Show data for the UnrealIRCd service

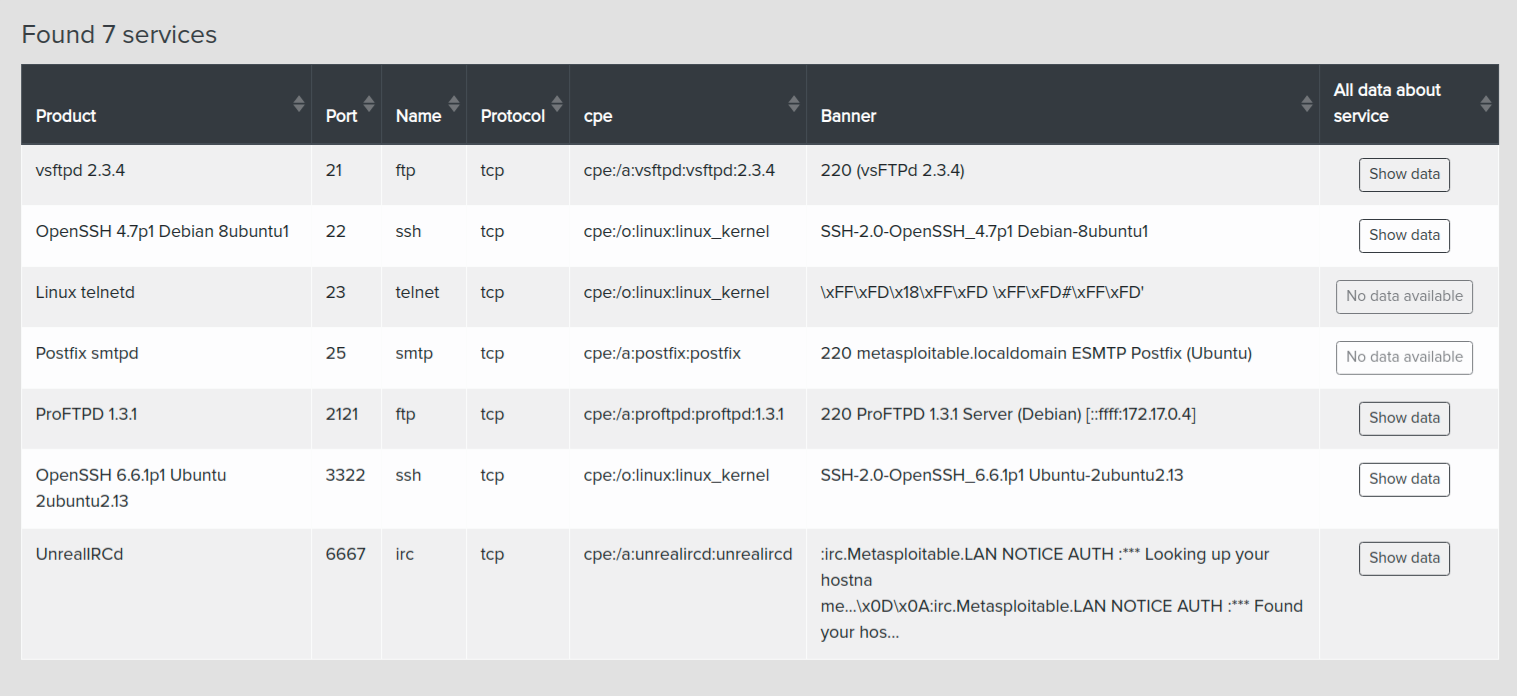(x=1404, y=558)
